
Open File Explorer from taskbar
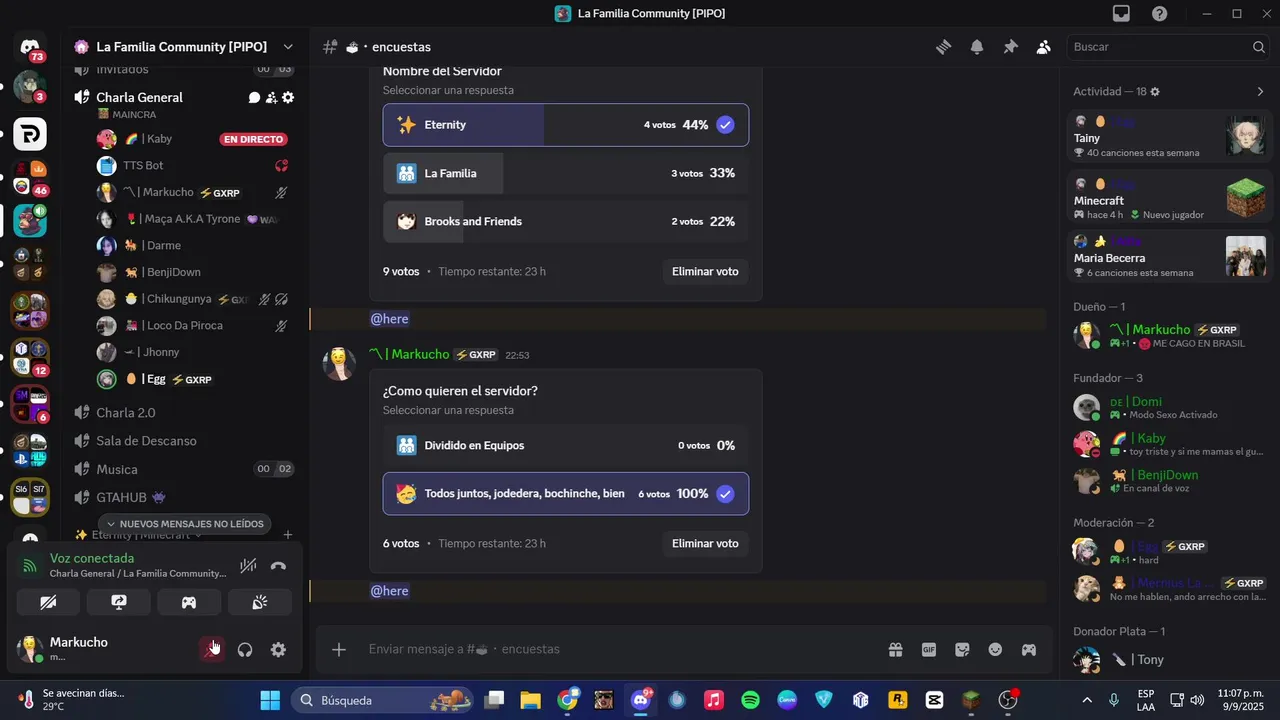pos(530,700)
